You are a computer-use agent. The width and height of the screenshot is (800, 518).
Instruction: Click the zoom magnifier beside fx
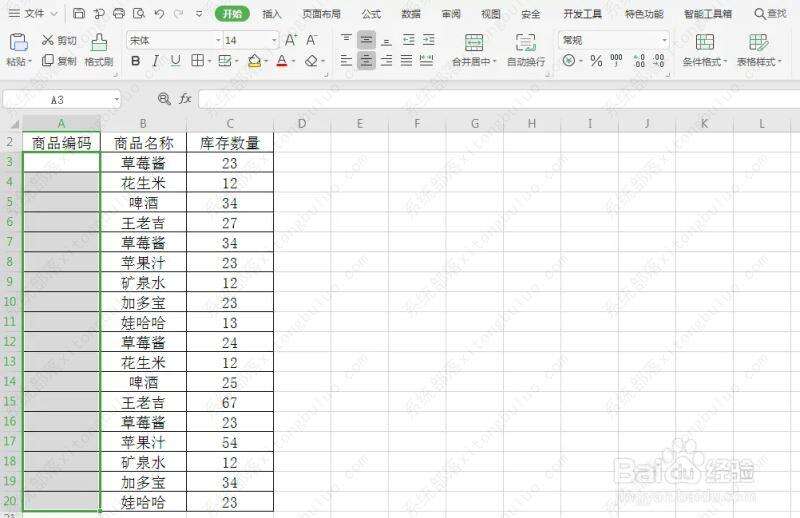pos(164,99)
